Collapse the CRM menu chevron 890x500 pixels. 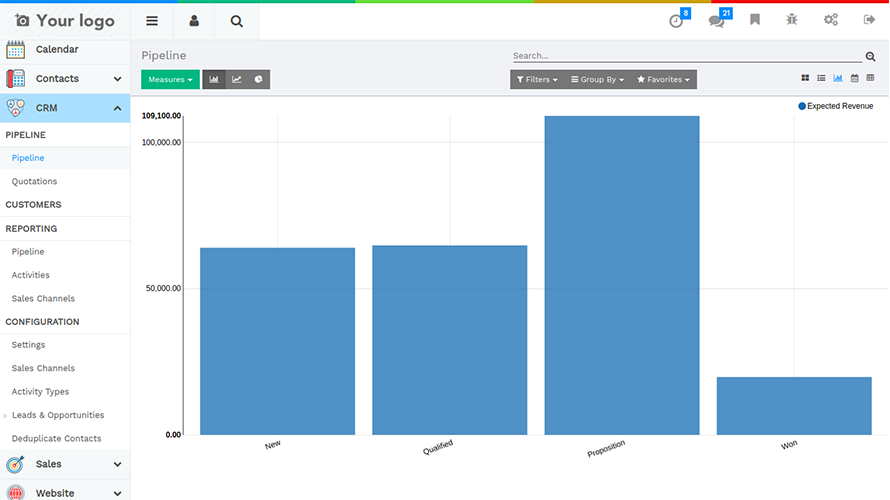117,108
